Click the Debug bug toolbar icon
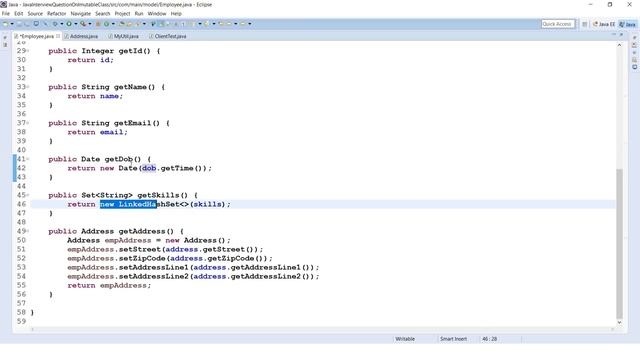The width and height of the screenshot is (640, 360). click(x=55, y=24)
